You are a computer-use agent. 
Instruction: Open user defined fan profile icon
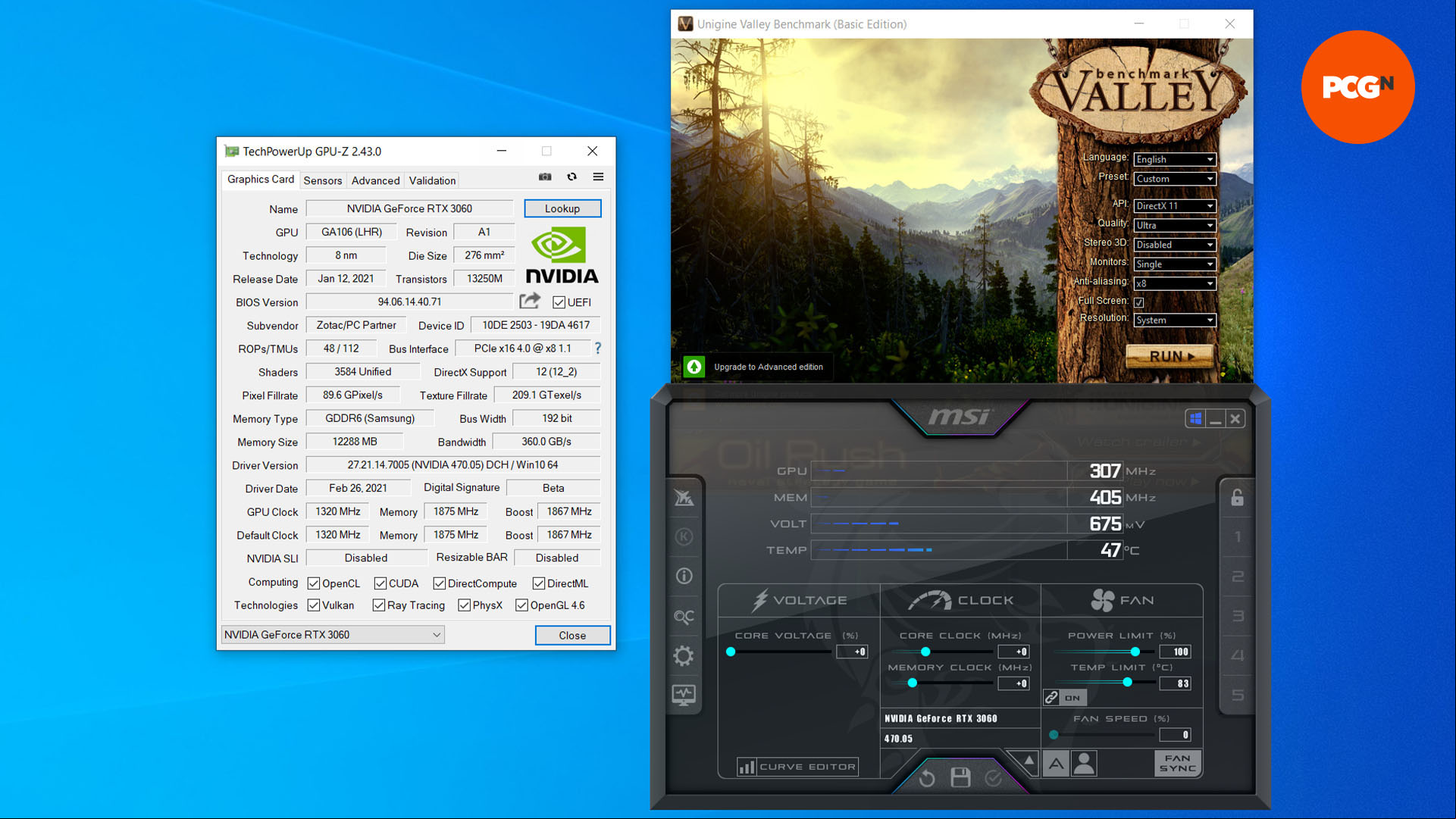(x=1084, y=764)
